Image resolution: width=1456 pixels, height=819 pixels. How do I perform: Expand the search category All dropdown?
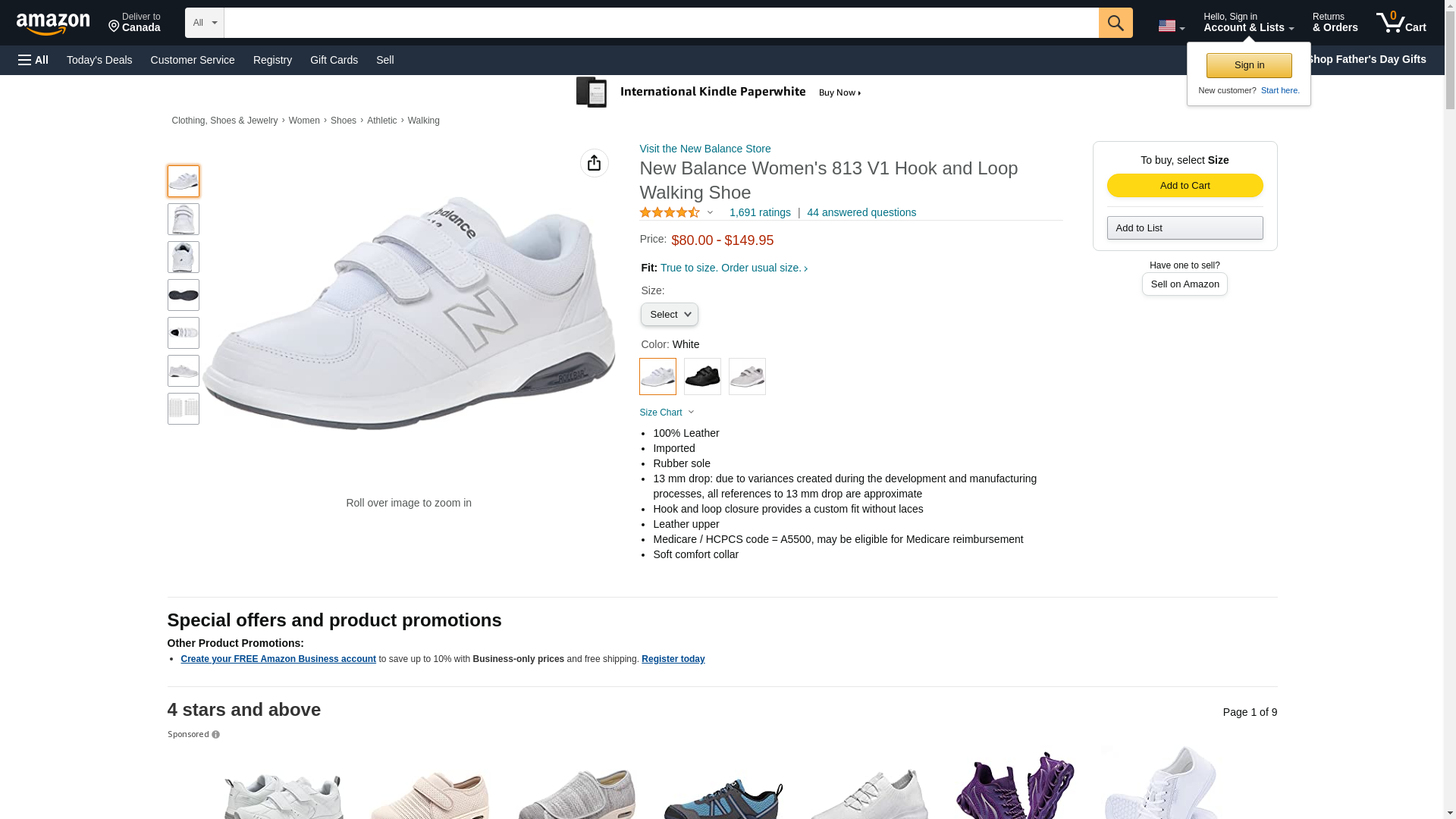205,23
